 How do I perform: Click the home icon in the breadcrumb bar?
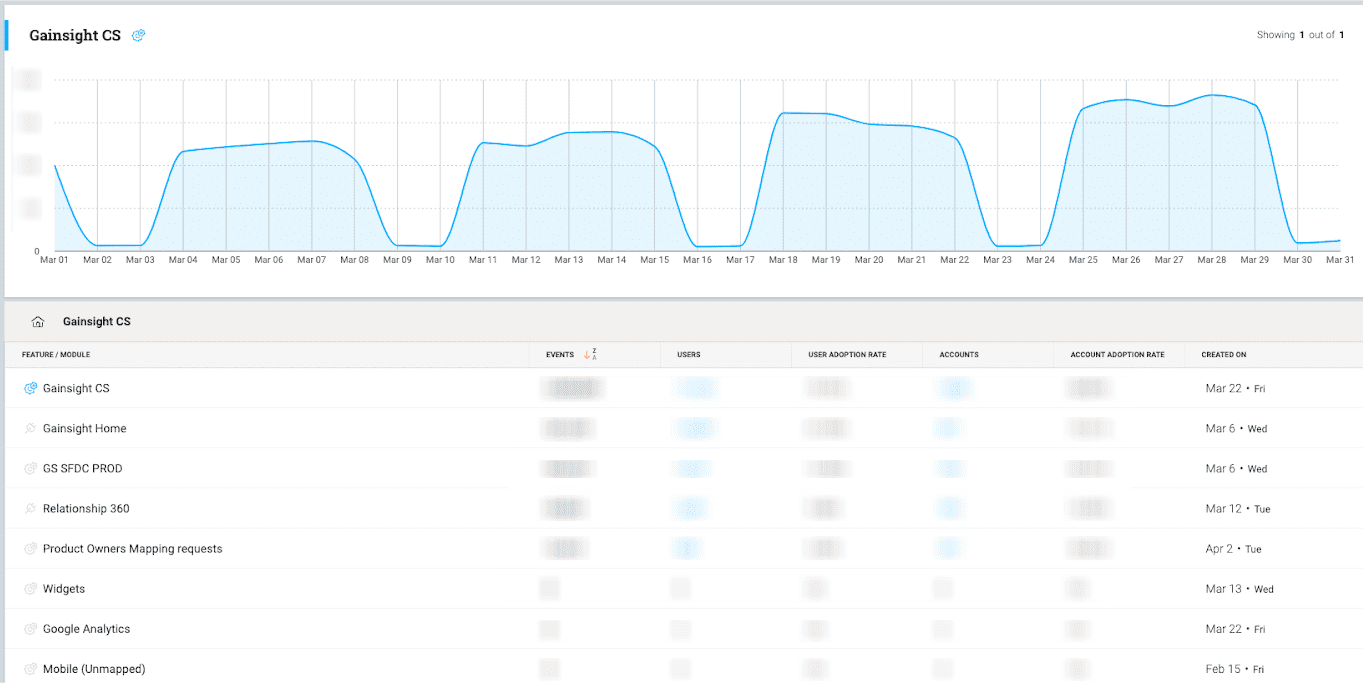pos(38,322)
